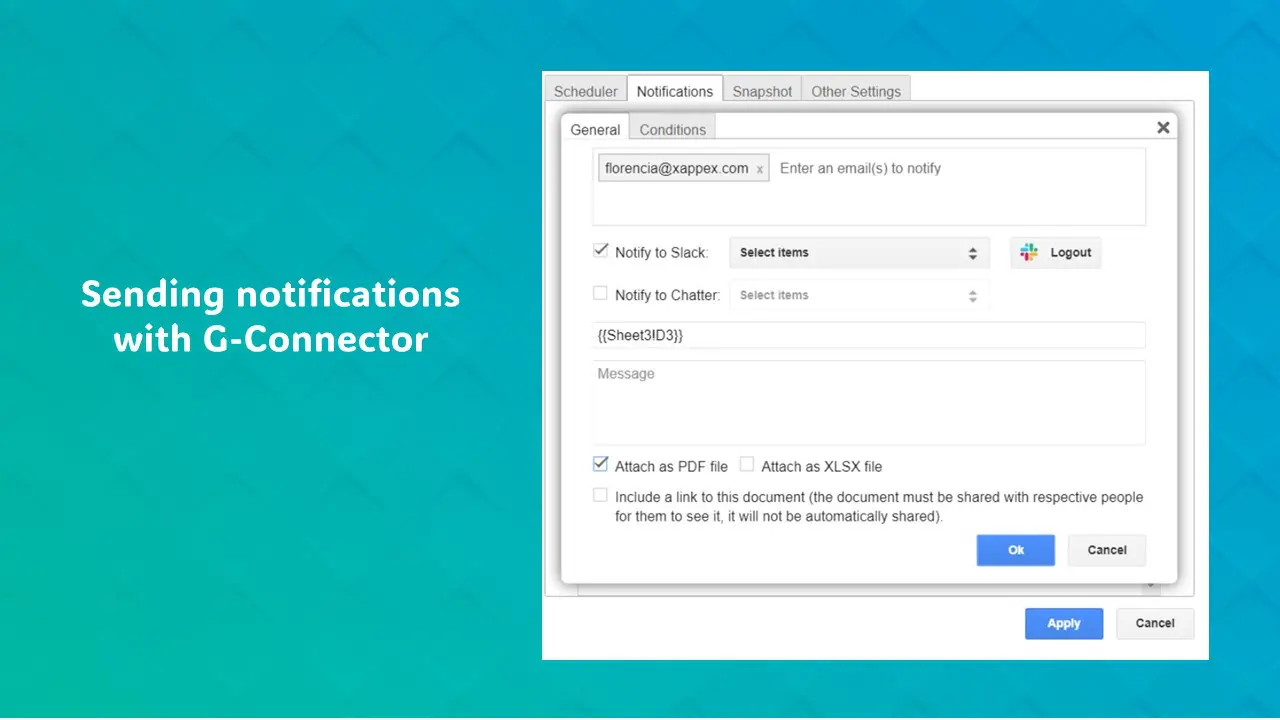1280x720 pixels.
Task: Open the Snapshot tab
Action: tap(762, 91)
